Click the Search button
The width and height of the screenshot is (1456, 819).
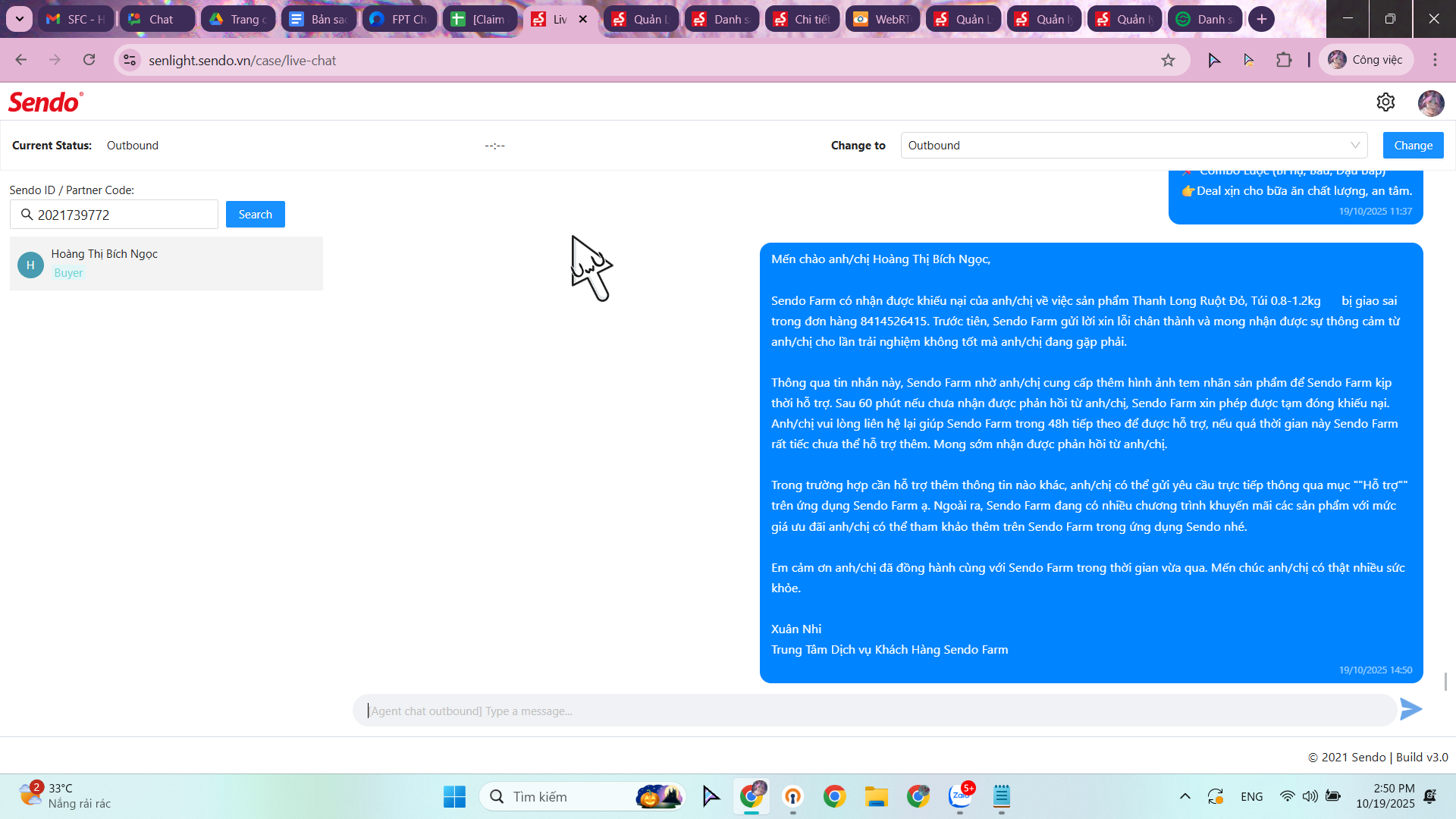[x=255, y=215]
